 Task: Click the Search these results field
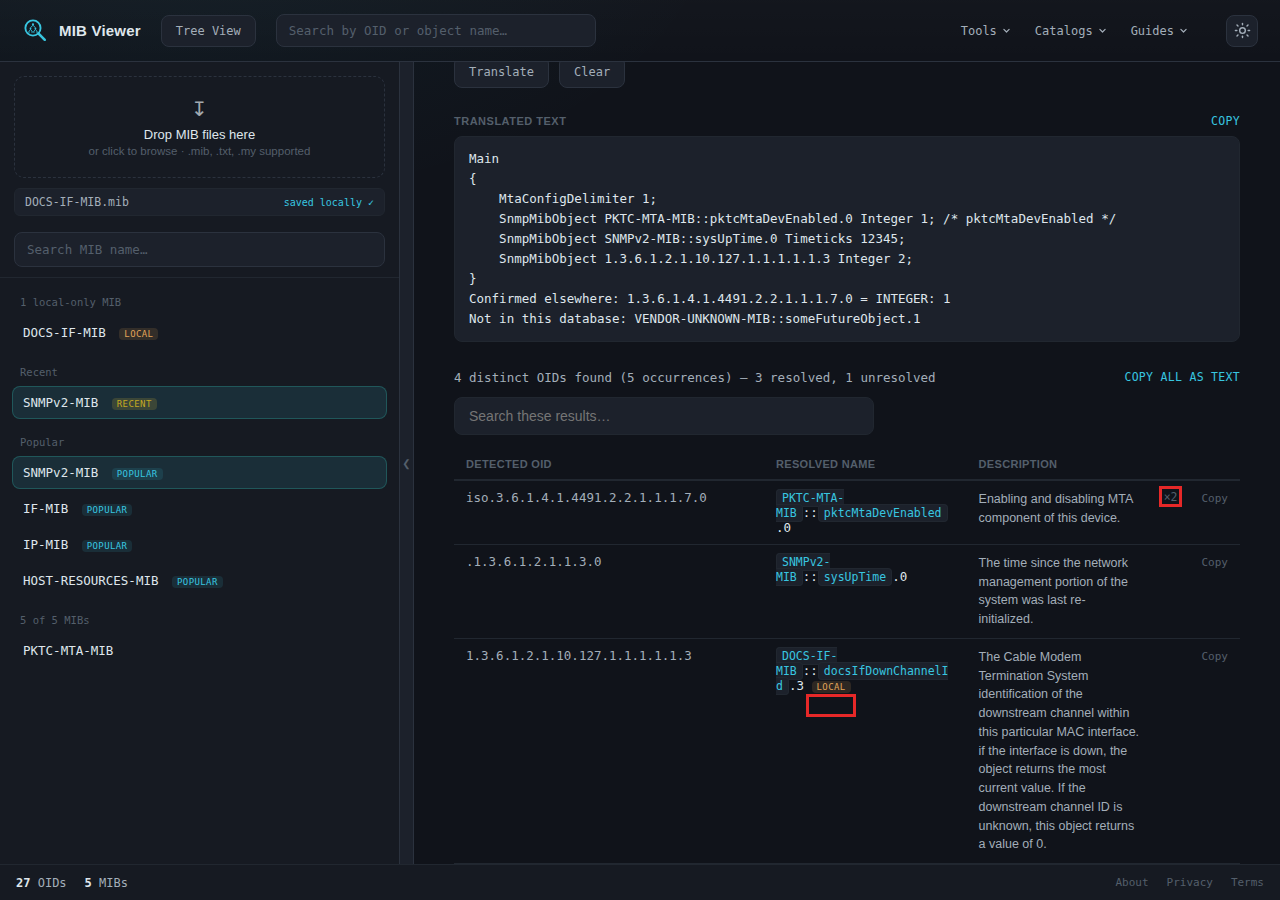coord(664,416)
